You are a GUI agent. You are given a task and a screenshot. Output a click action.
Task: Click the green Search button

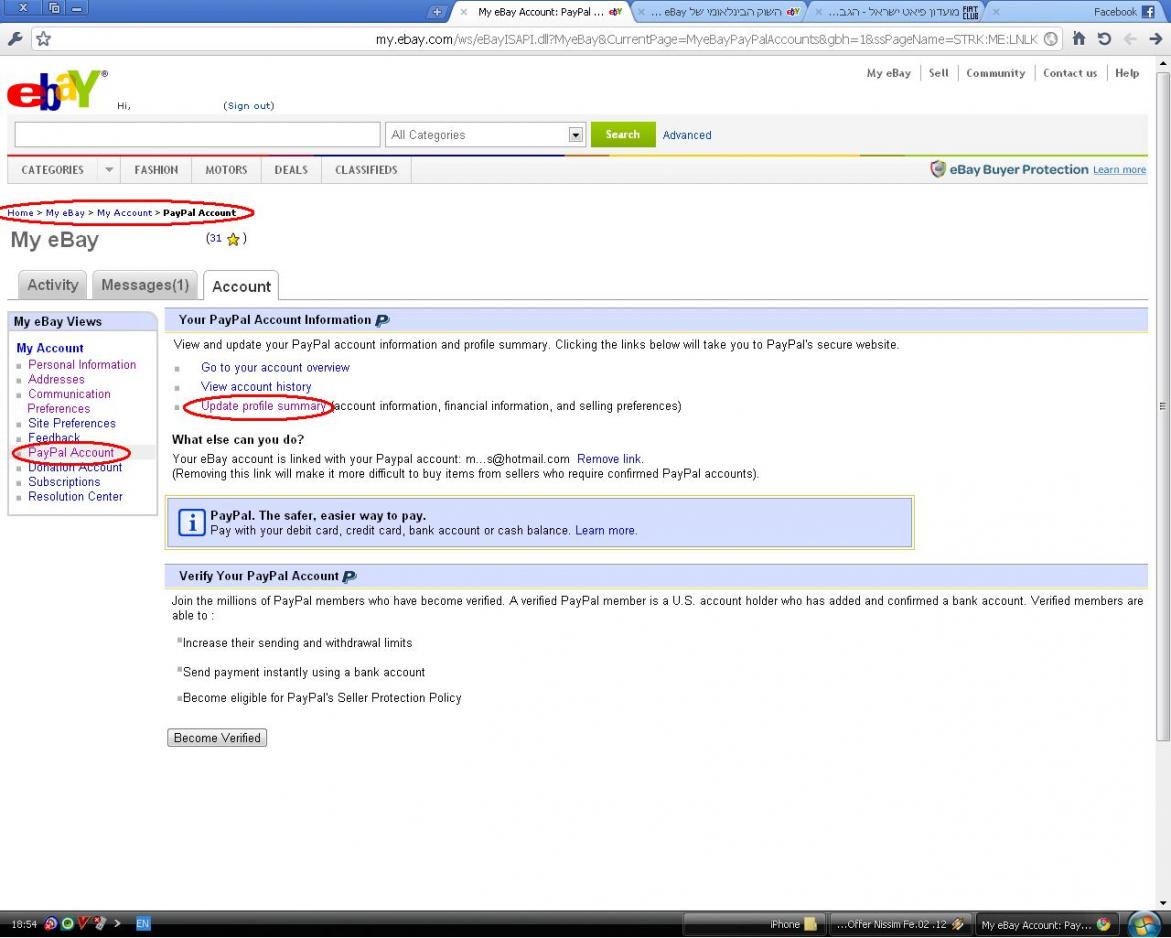click(x=622, y=135)
